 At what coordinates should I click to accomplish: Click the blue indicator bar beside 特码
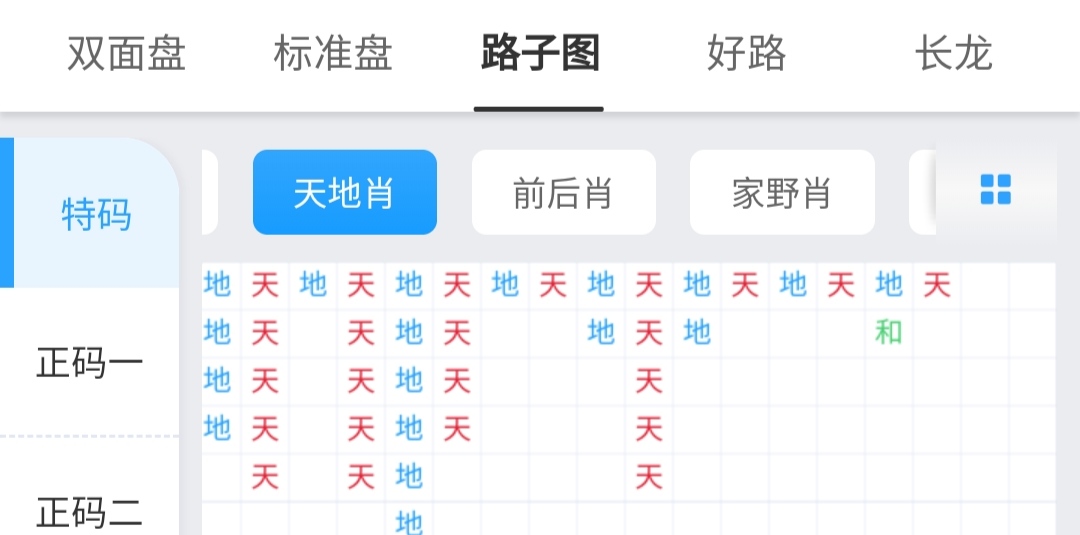coord(6,213)
